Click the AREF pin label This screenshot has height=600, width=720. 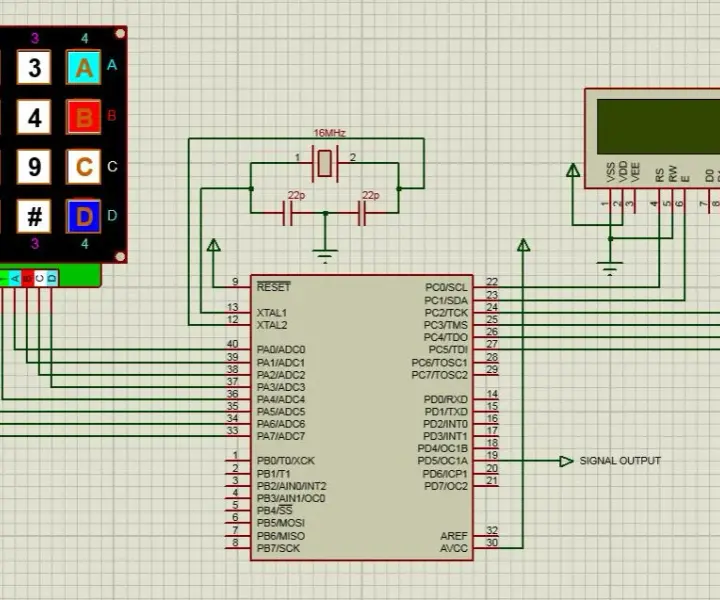tap(454, 536)
